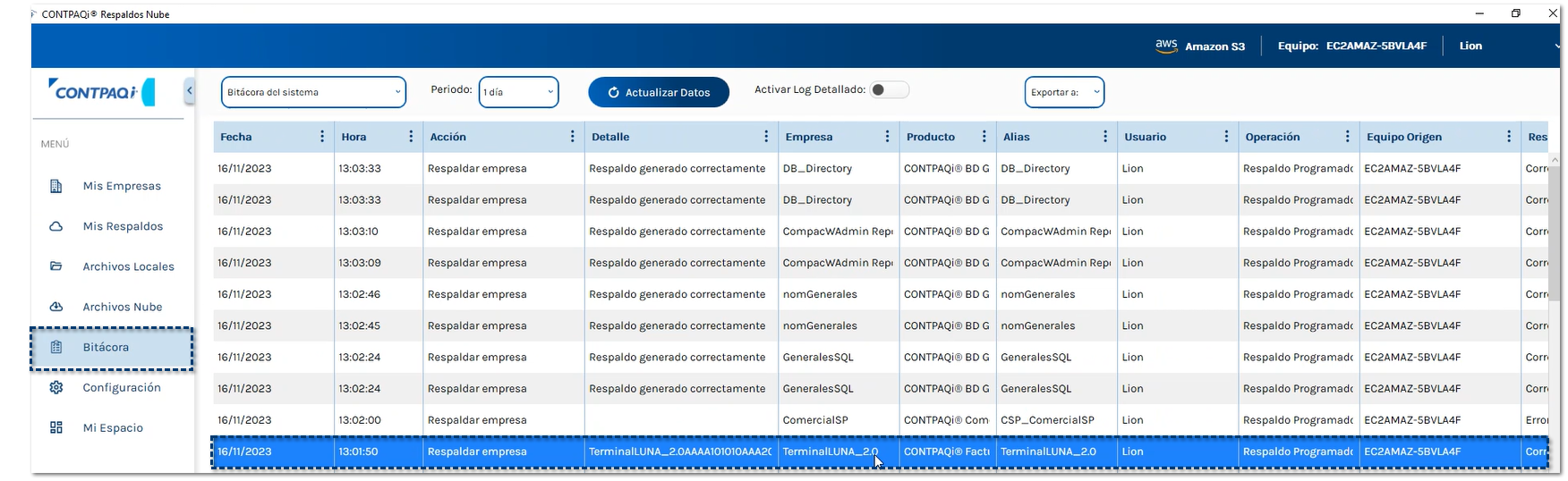Open Operación column options menu

(1347, 137)
